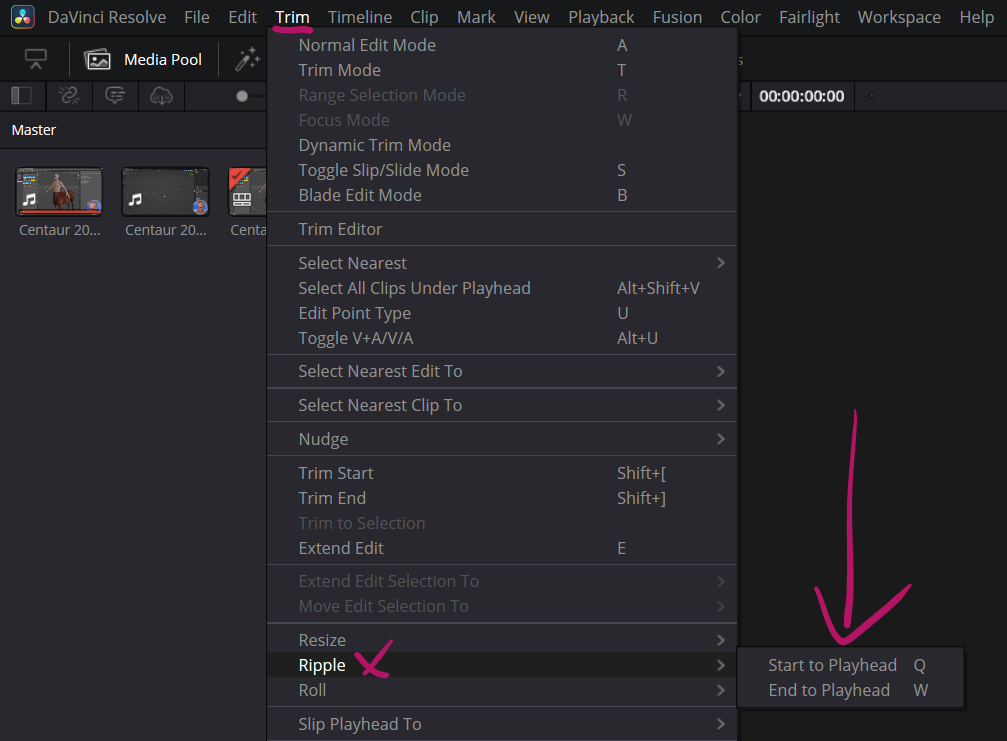Choose Ripple Start to Playhead
Viewport: 1007px width, 741px height.
click(832, 665)
